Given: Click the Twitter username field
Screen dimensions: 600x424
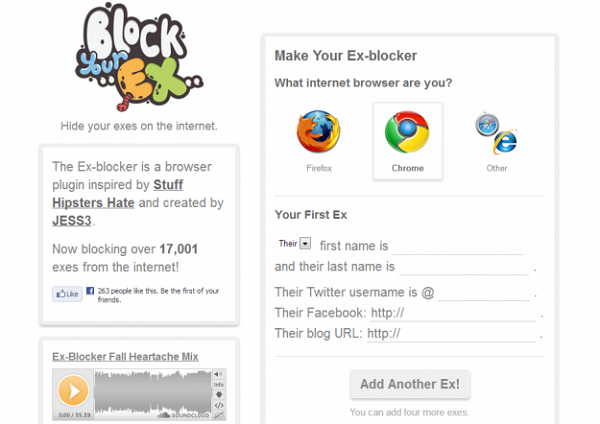Looking at the screenshot, I should [x=484, y=293].
